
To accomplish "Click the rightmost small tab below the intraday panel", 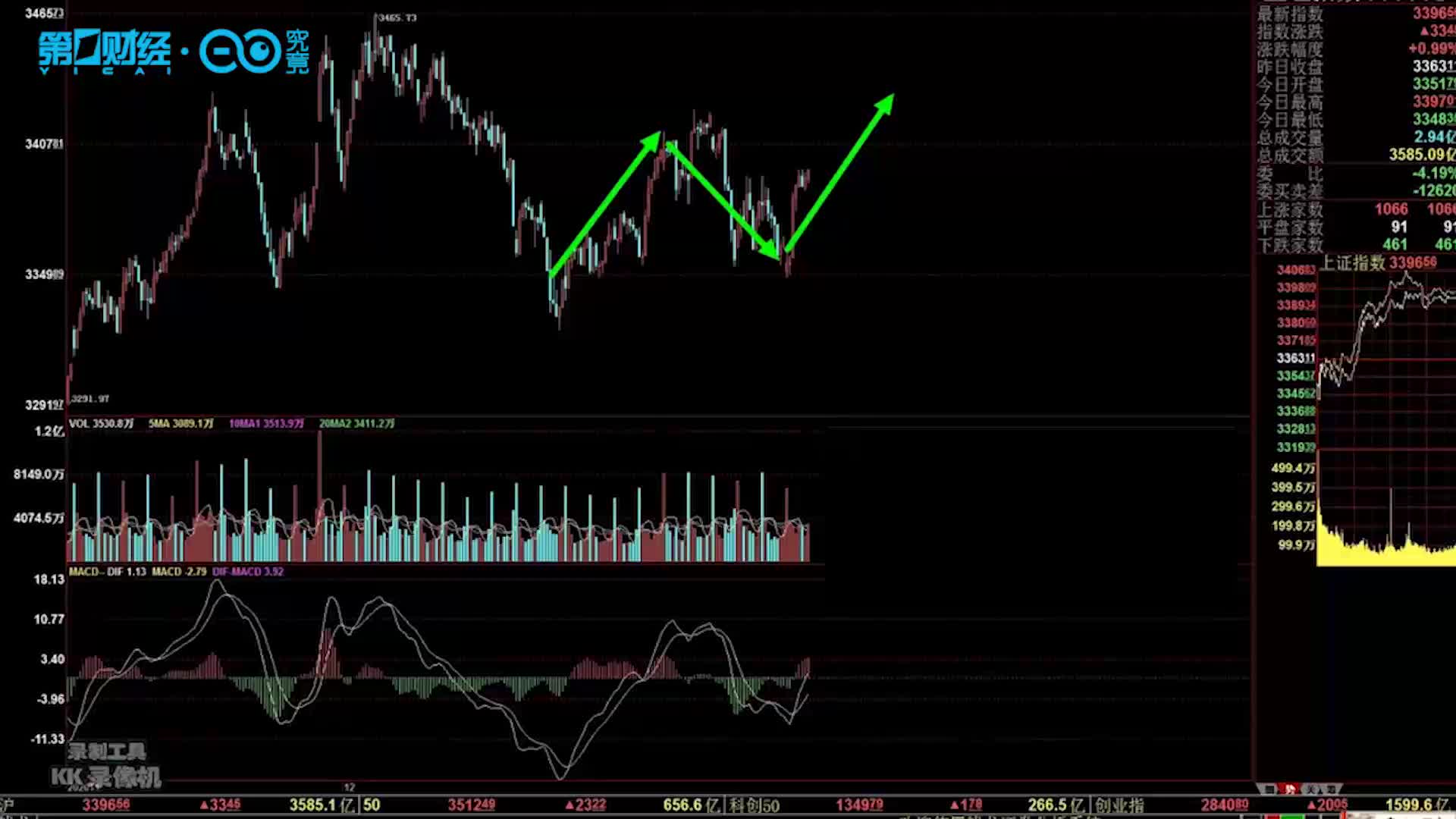I will 1332,789.
